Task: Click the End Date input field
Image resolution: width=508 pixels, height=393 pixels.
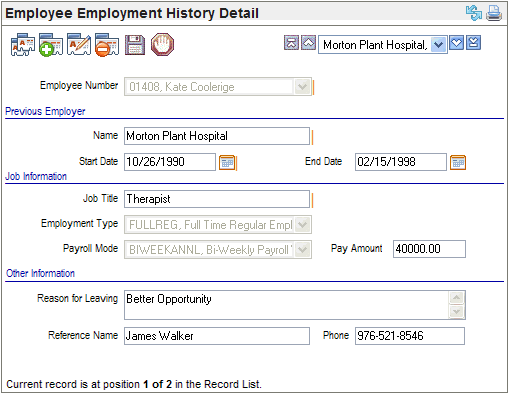Action: click(401, 162)
